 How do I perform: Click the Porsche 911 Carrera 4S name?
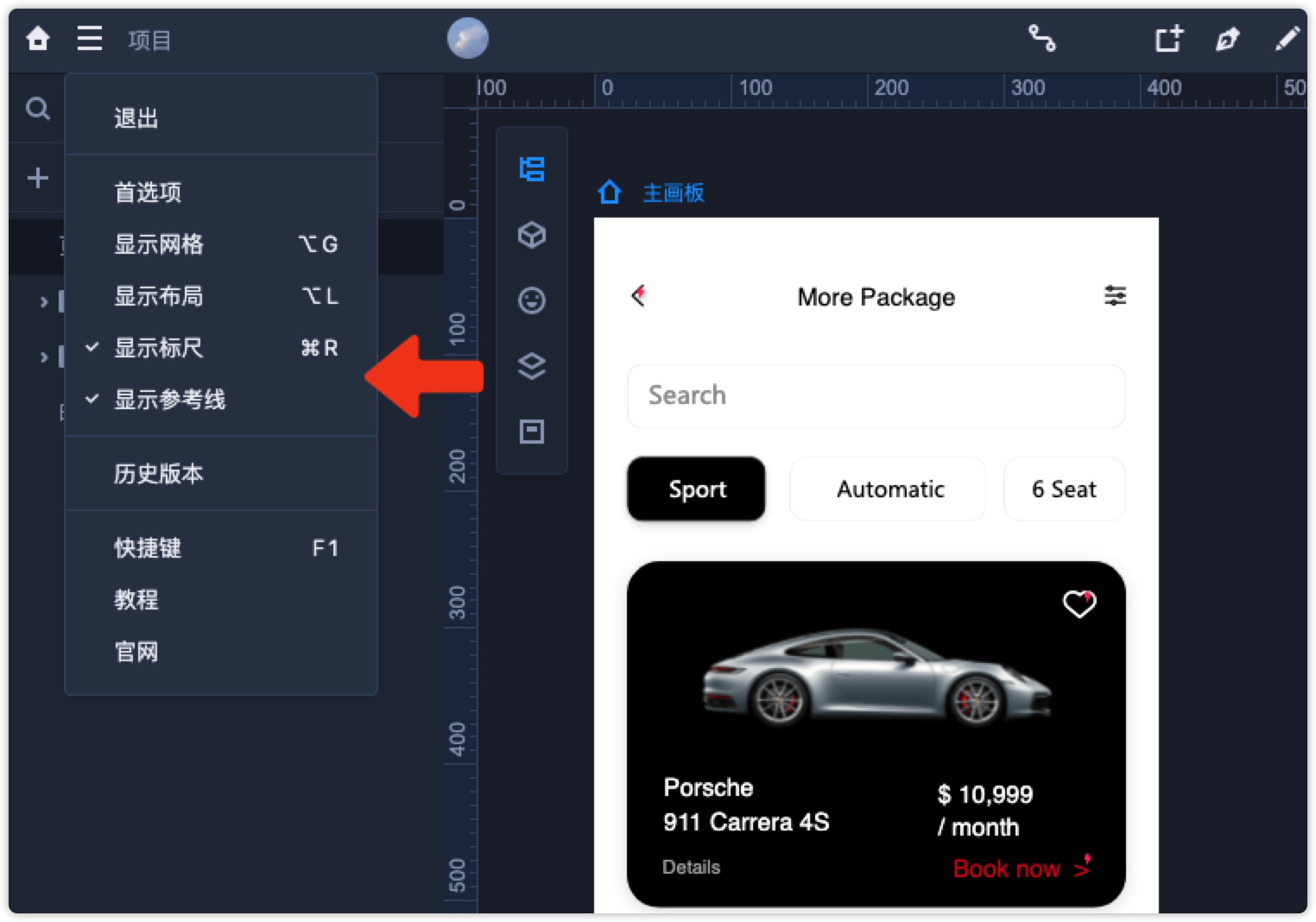(x=746, y=805)
